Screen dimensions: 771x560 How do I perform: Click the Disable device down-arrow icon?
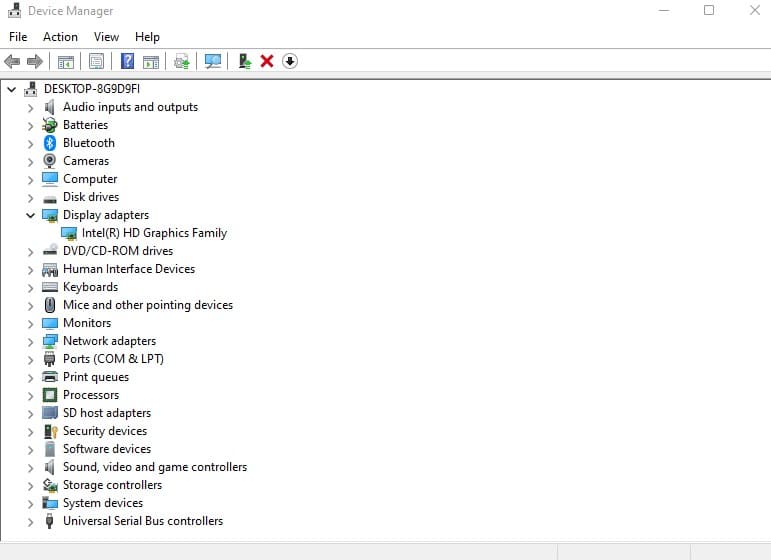point(290,61)
